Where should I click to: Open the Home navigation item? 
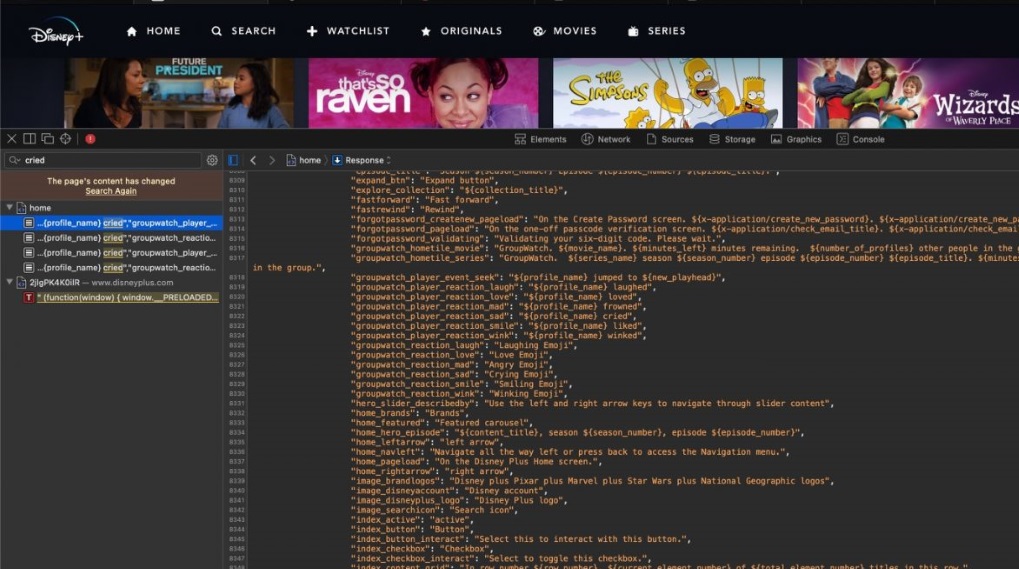(x=153, y=31)
